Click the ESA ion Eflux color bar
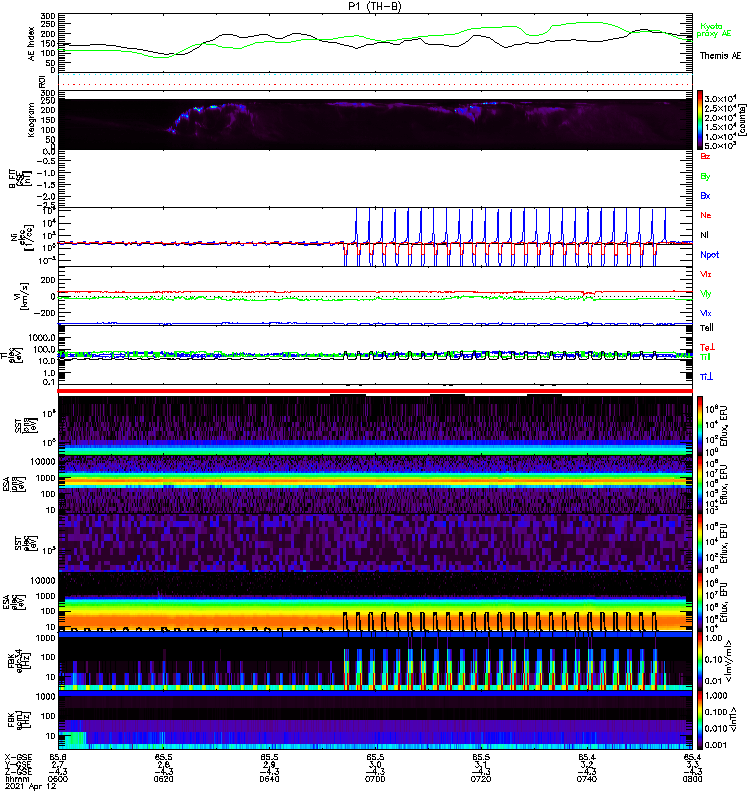750x800 pixels. tap(700, 484)
